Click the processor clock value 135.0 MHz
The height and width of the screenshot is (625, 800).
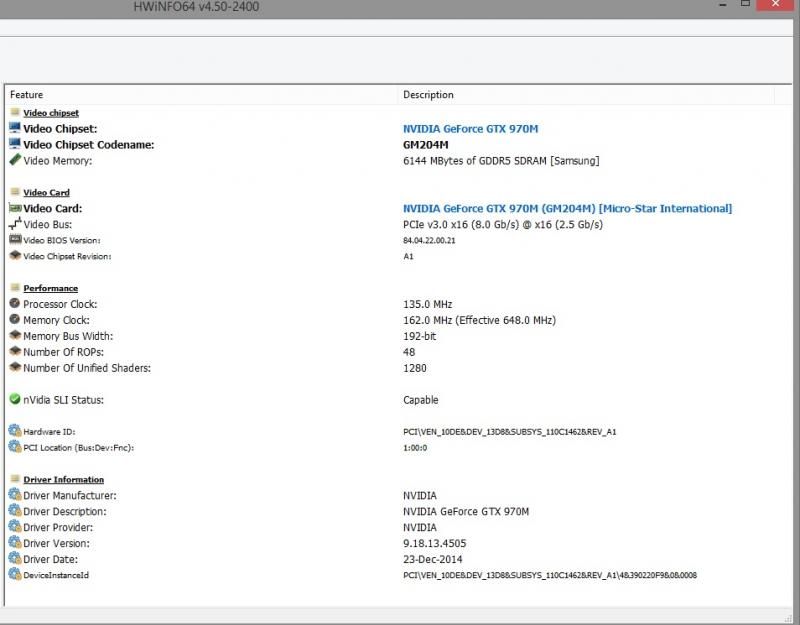click(x=428, y=304)
